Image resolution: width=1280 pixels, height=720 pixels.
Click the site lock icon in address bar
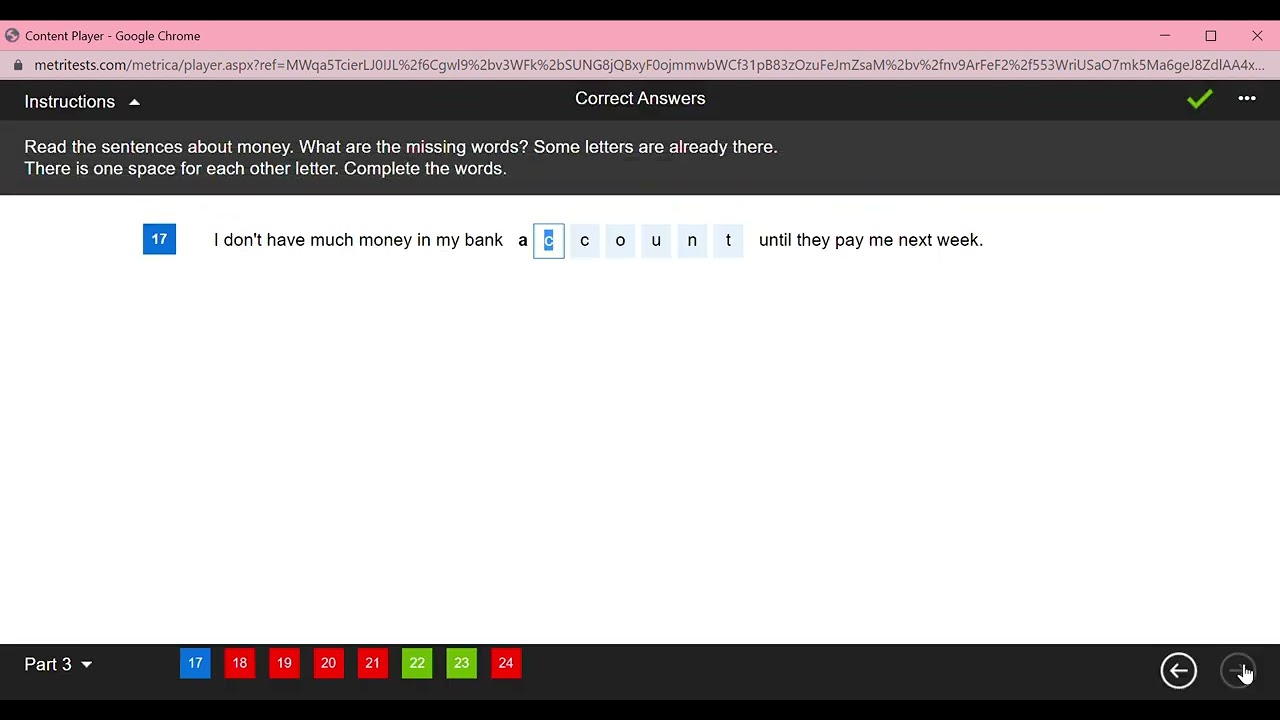(x=17, y=65)
